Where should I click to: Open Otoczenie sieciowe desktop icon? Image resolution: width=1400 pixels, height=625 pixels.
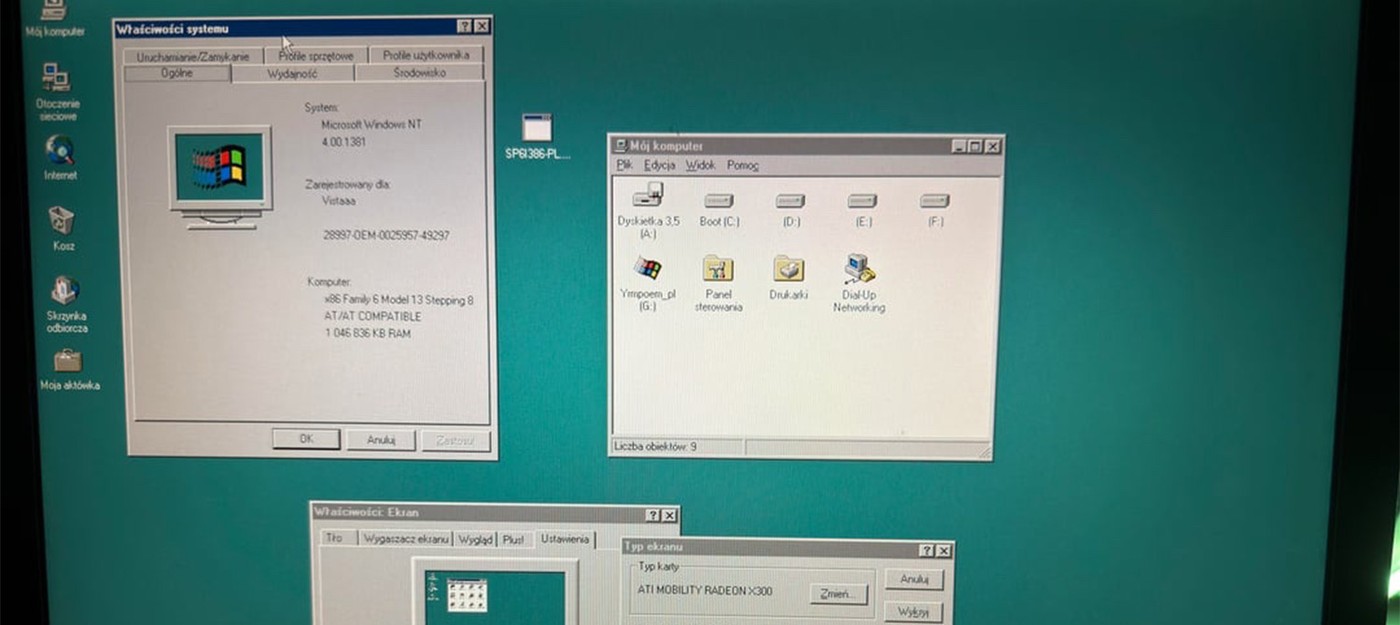tap(57, 91)
